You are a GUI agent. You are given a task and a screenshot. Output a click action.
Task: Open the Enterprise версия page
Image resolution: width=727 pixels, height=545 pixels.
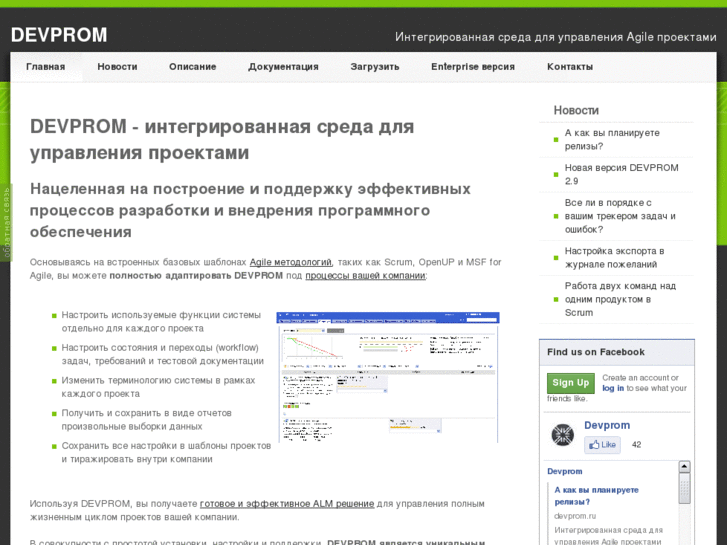coord(473,67)
